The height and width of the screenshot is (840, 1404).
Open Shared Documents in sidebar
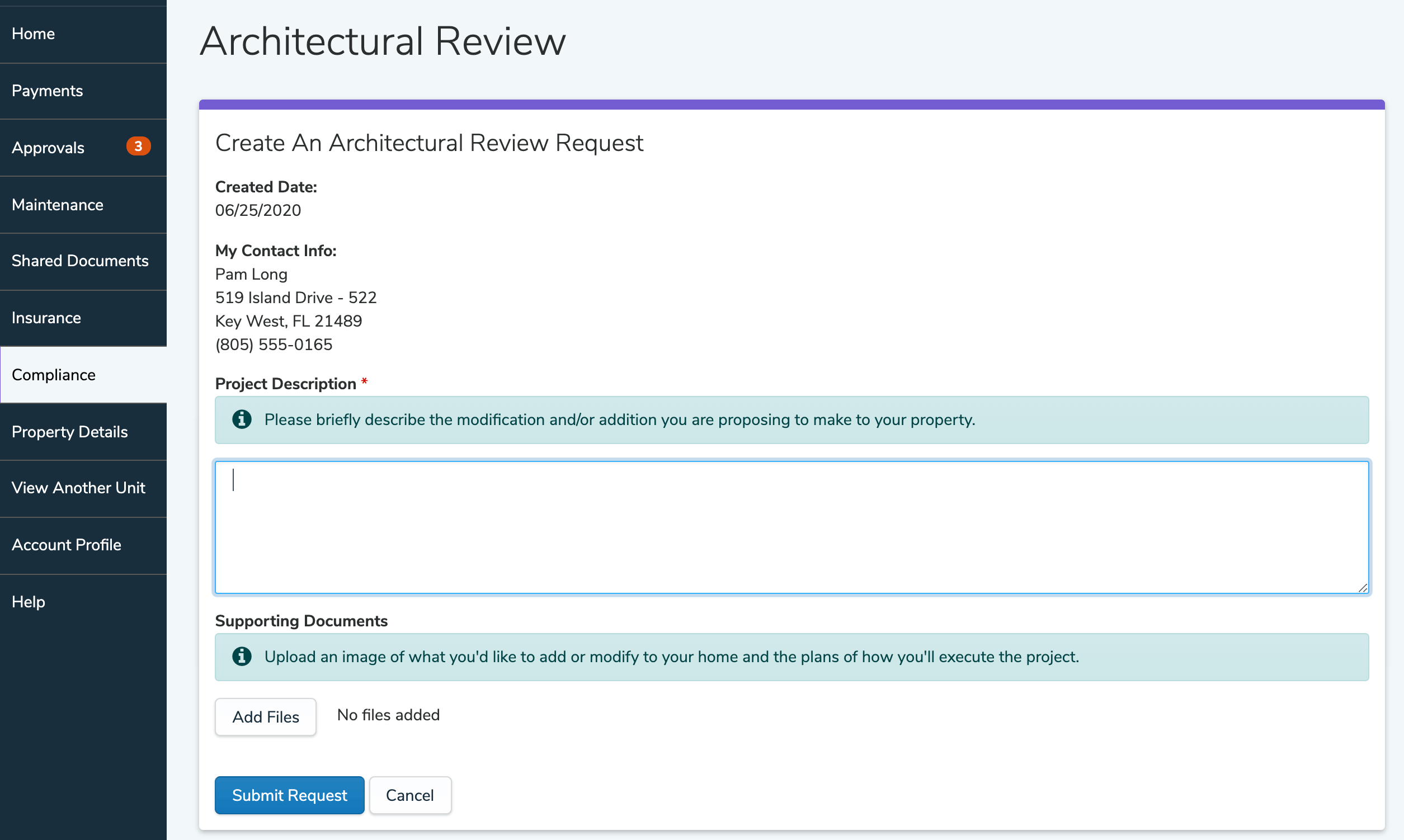click(x=80, y=261)
